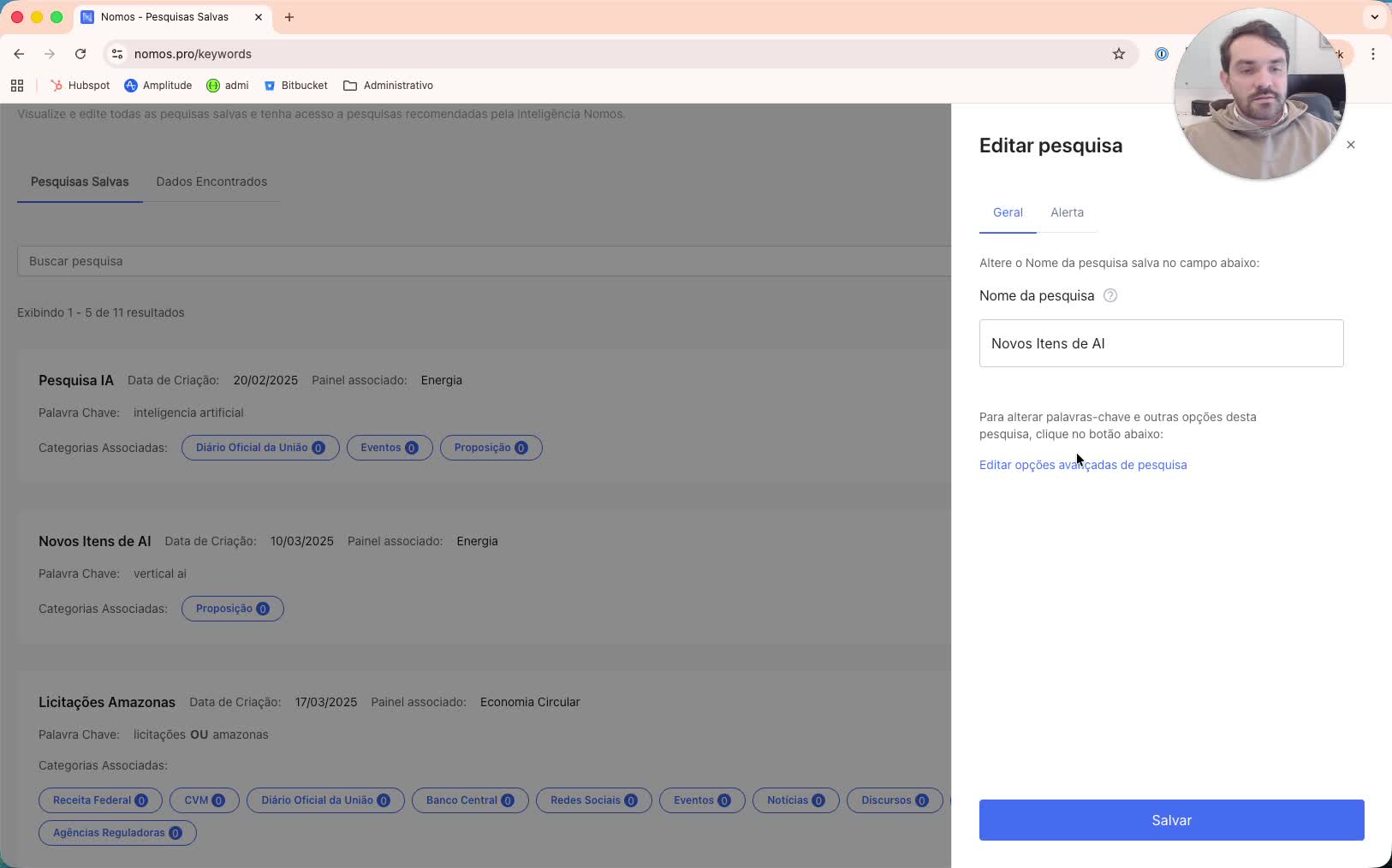Click Diário Oficial da União tag in Licitações Amazonas
This screenshot has height=868, width=1392.
[x=325, y=800]
